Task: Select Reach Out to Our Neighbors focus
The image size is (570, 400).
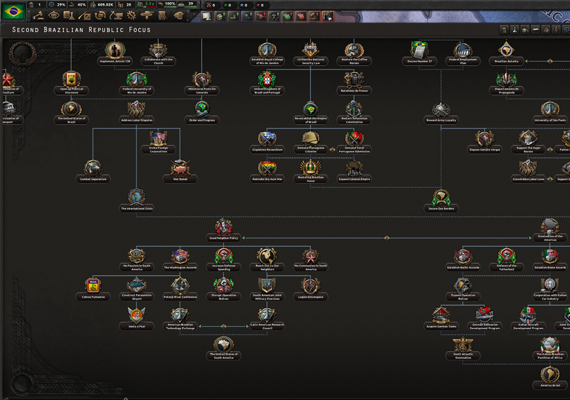Action: point(267,260)
